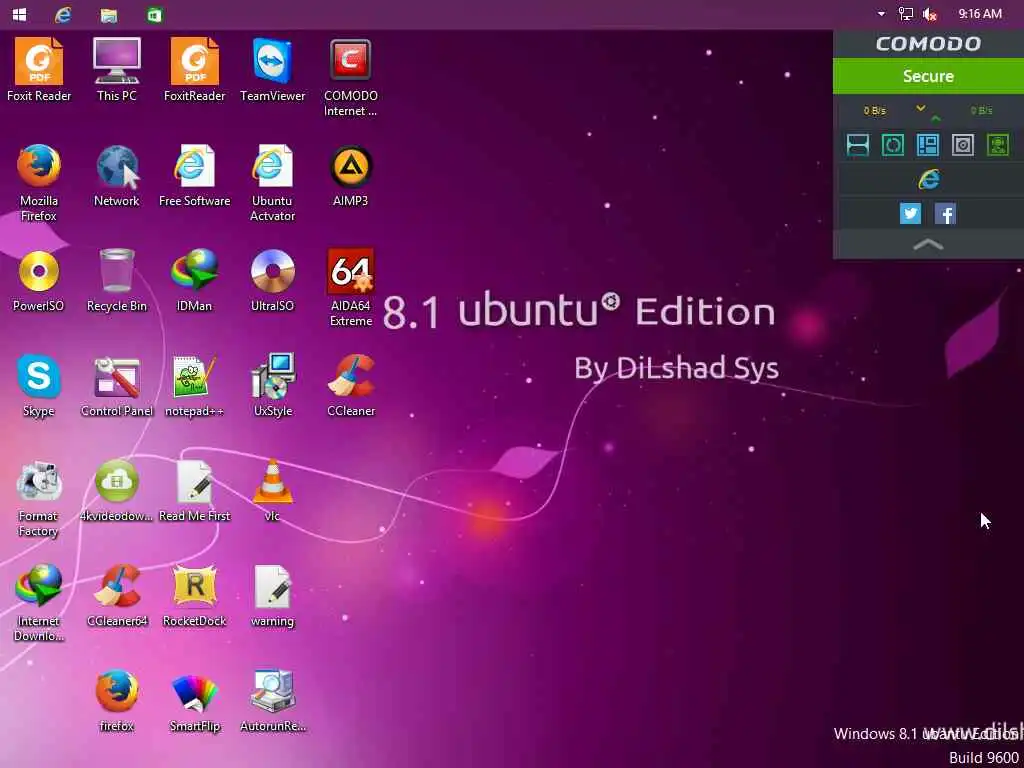
Task: Click the 9:16 AM clock
Action: pos(980,14)
